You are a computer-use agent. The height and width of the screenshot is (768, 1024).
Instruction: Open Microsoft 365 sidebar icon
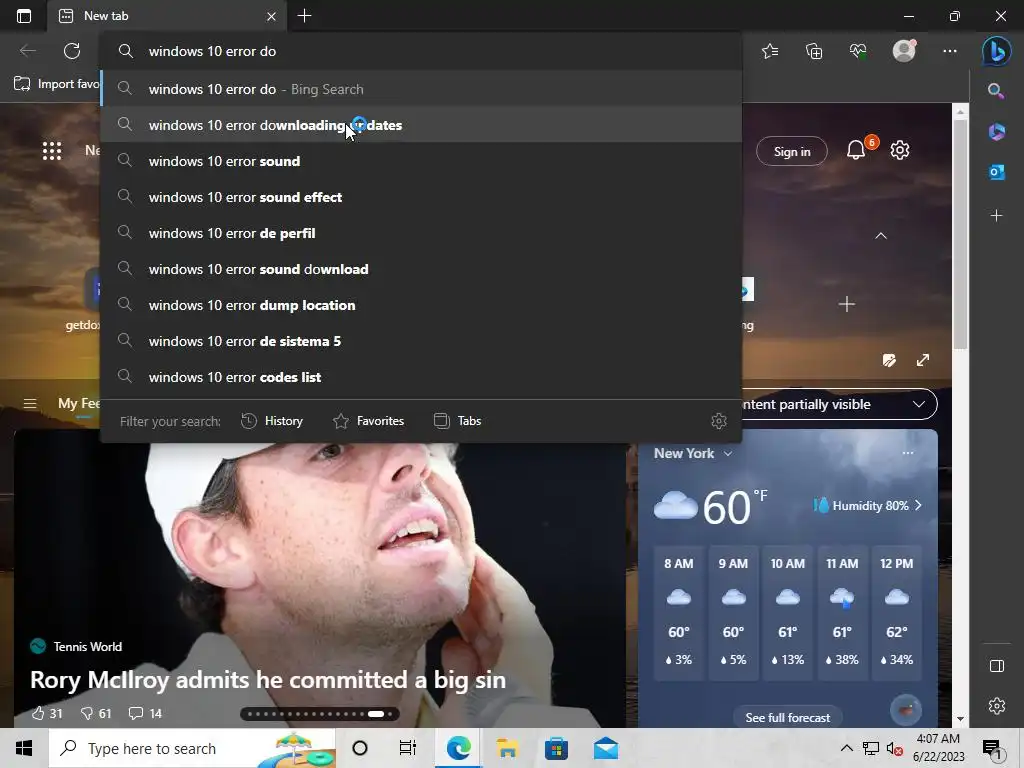(x=997, y=131)
